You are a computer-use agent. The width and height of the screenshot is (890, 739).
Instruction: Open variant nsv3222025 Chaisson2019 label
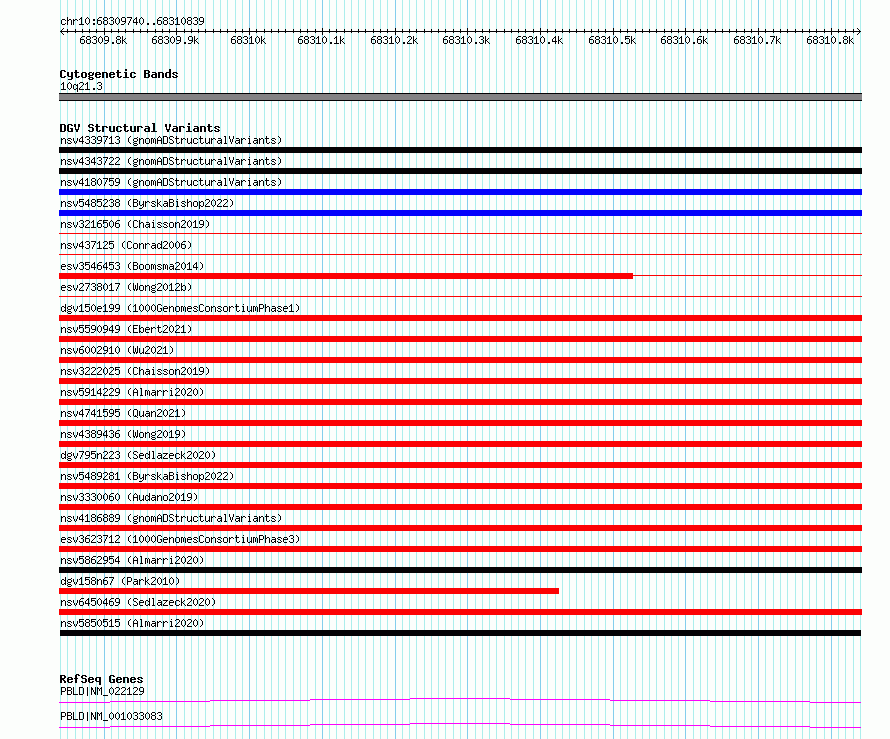pyautogui.click(x=135, y=371)
